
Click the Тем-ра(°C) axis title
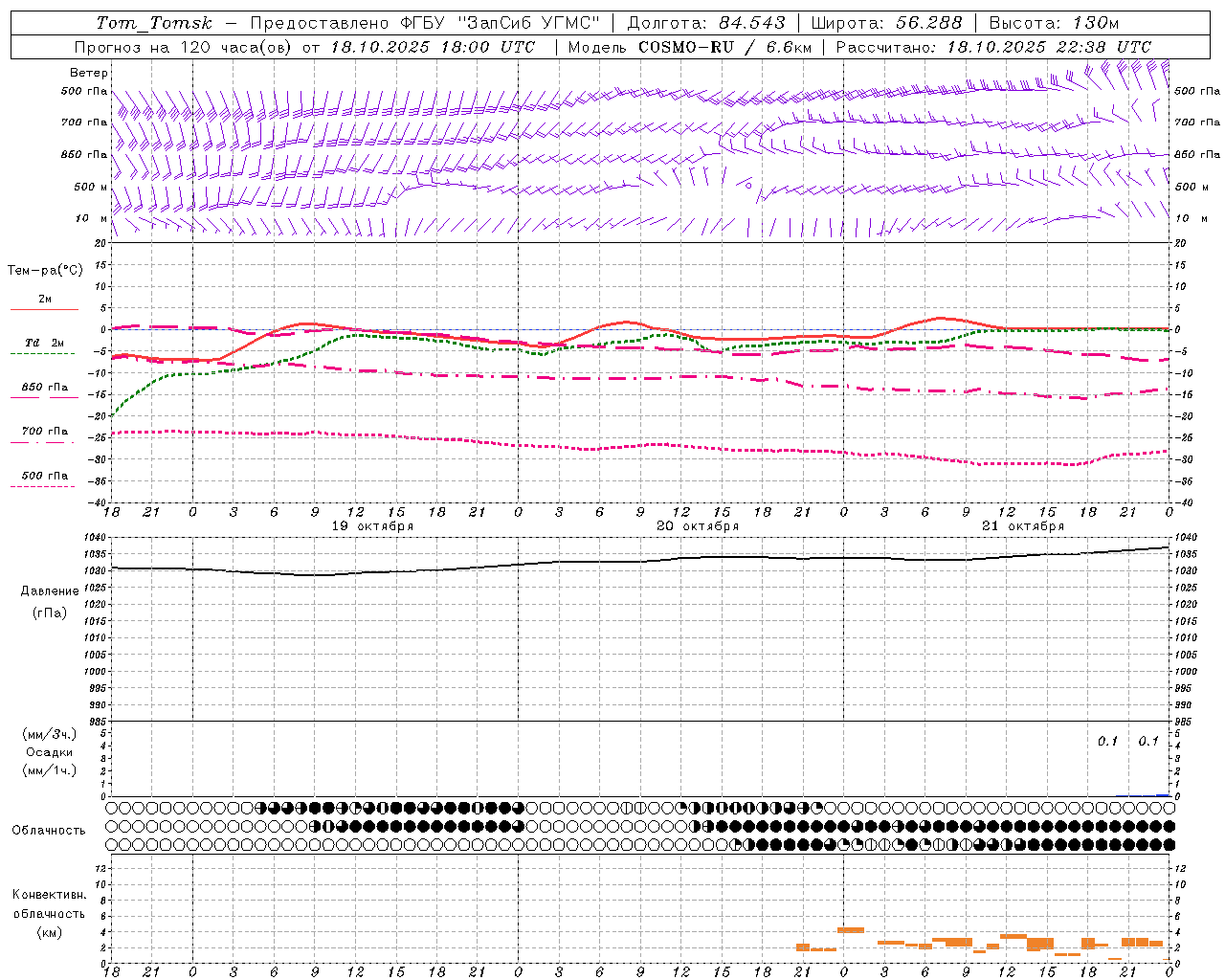(45, 271)
